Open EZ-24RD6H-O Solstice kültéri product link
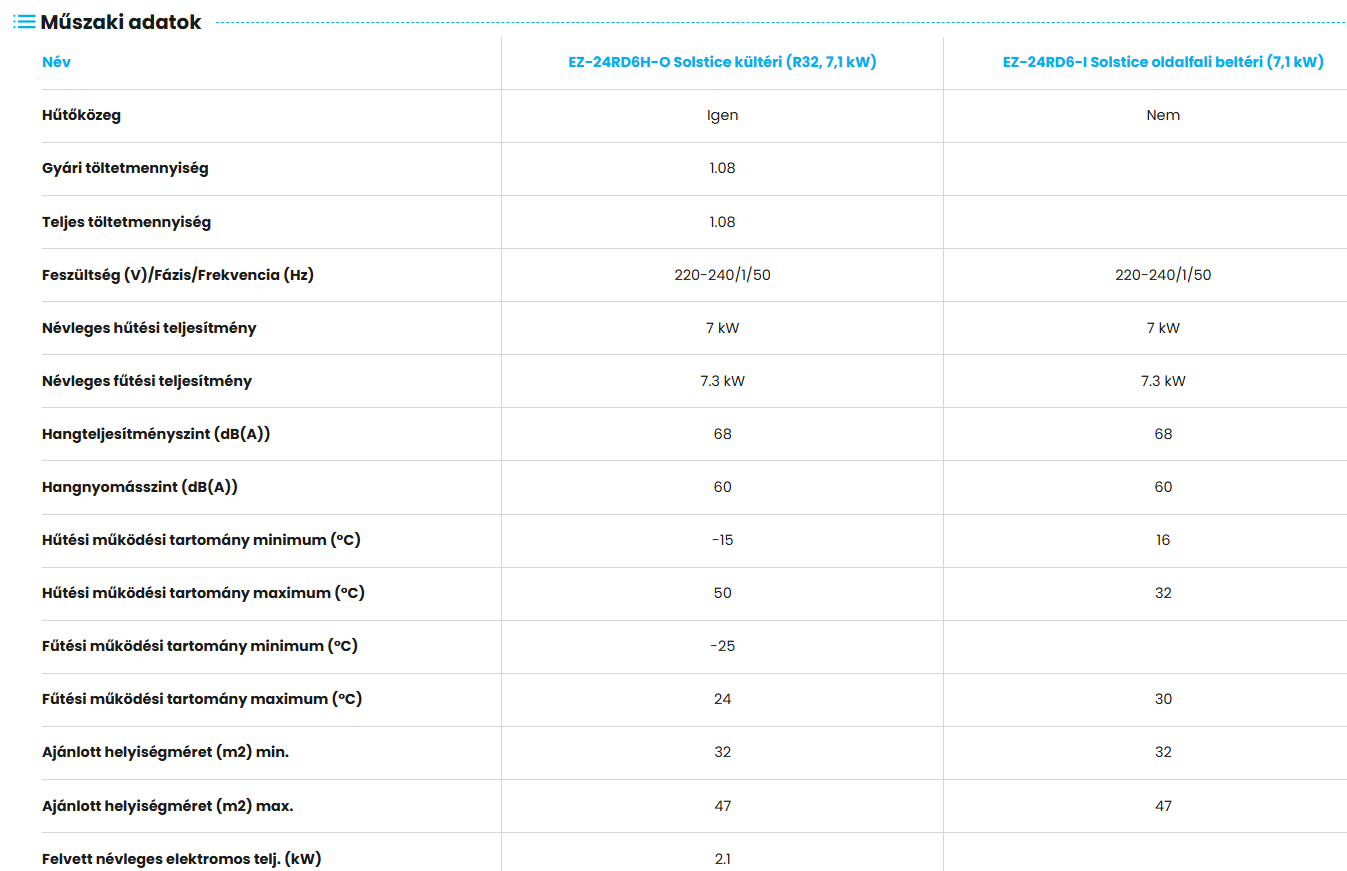The image size is (1347, 871). coord(722,62)
